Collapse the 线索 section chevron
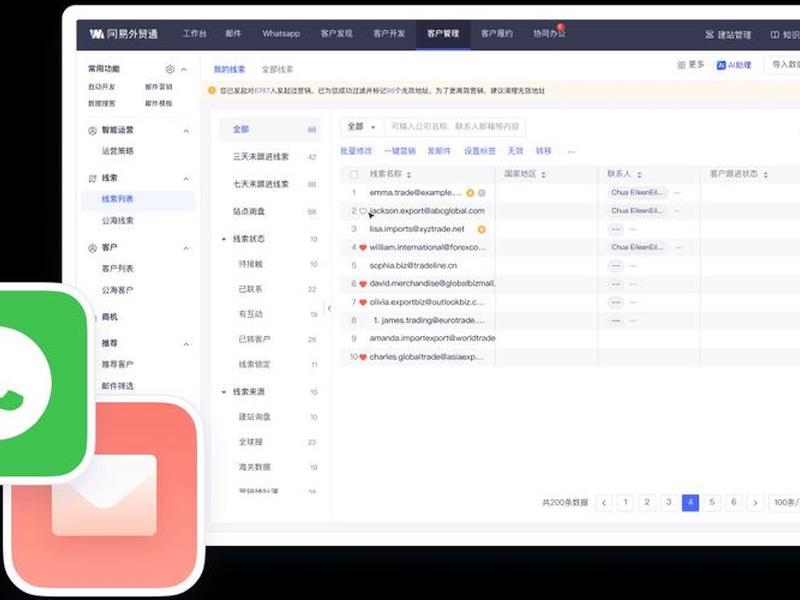The height and width of the screenshot is (600, 800). pos(186,179)
